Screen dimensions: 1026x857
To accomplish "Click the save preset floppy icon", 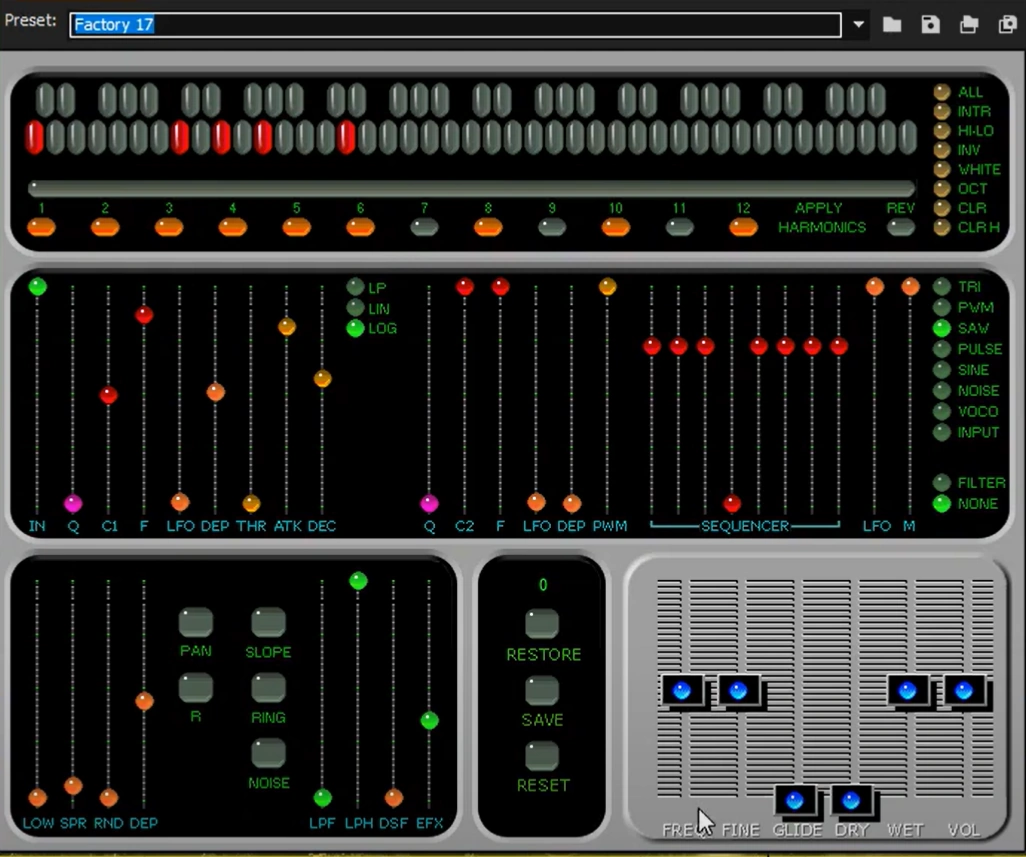I will tap(930, 25).
